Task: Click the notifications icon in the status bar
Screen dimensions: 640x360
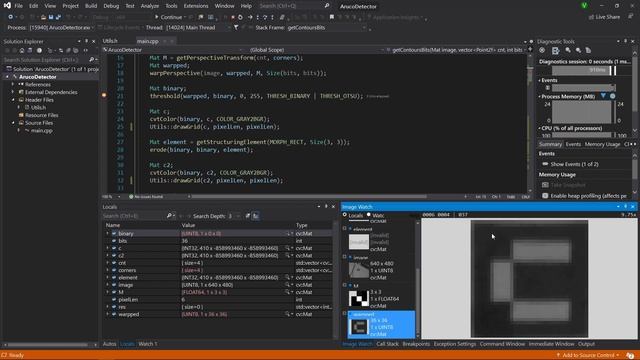Action: click(630, 356)
